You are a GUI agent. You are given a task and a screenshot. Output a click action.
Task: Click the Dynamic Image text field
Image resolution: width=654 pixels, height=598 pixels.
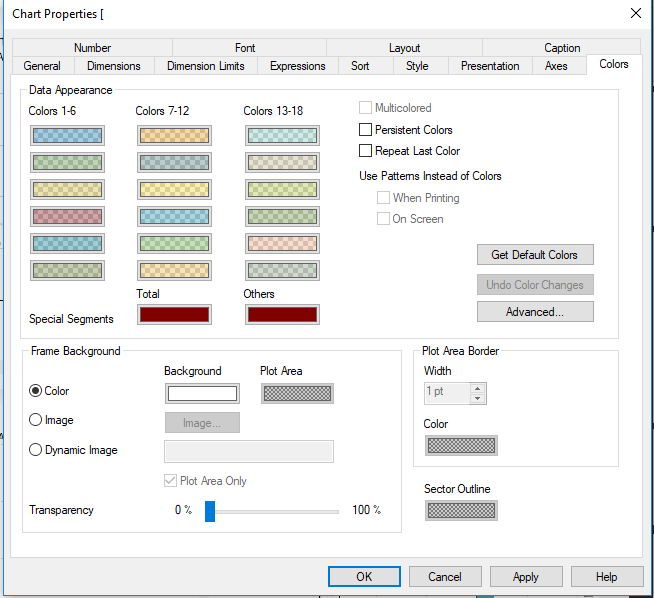[x=249, y=451]
